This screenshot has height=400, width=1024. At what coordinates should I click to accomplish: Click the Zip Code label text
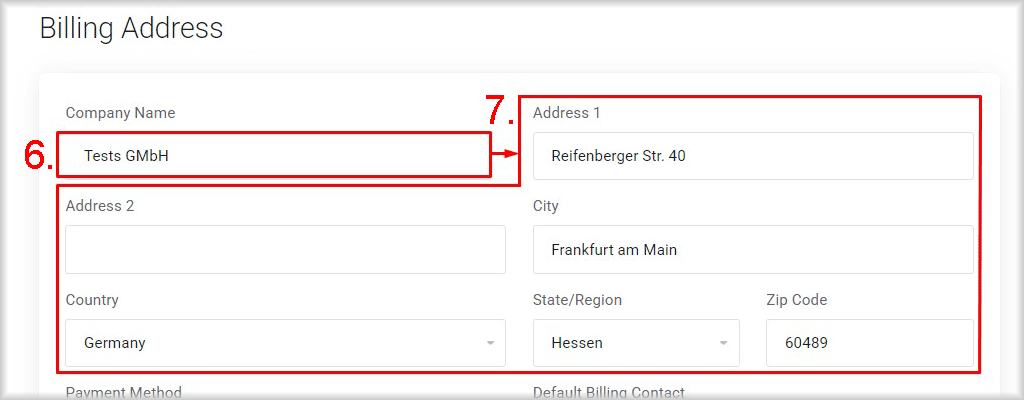pyautogui.click(x=797, y=300)
